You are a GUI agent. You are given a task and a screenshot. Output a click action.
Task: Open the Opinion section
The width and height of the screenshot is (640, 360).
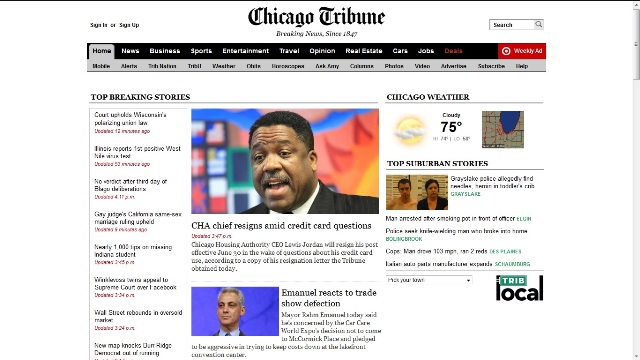coord(322,51)
